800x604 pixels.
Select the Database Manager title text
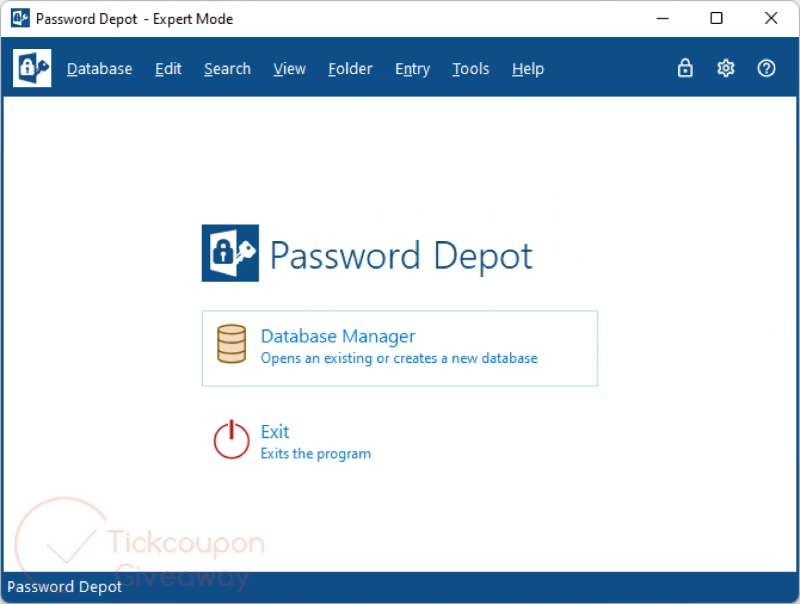pos(338,336)
